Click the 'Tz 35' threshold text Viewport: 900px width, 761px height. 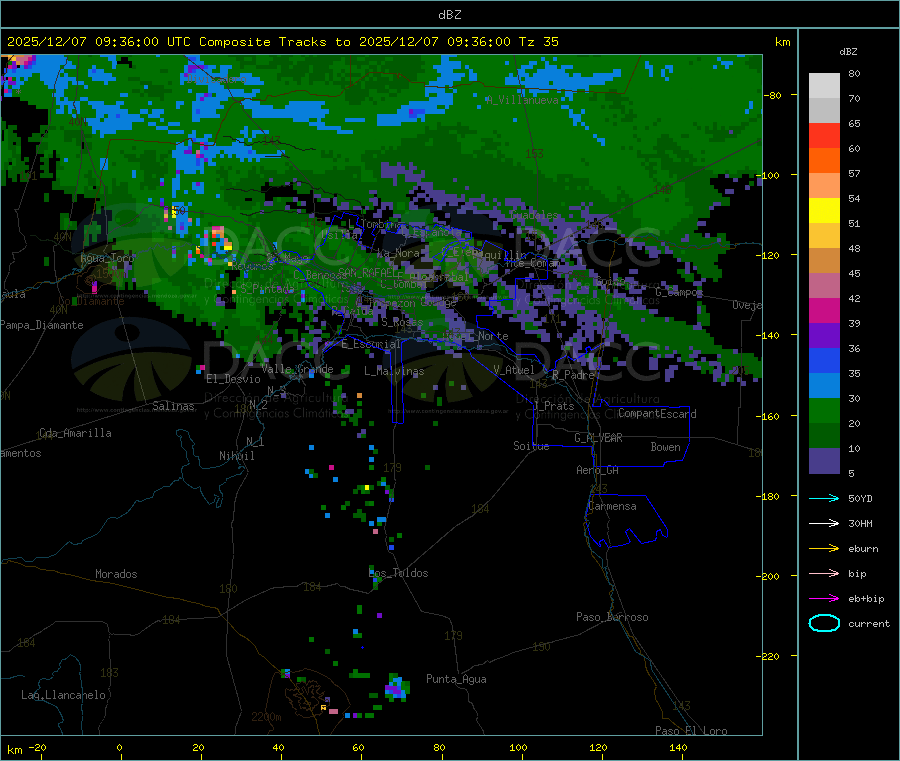[538, 42]
